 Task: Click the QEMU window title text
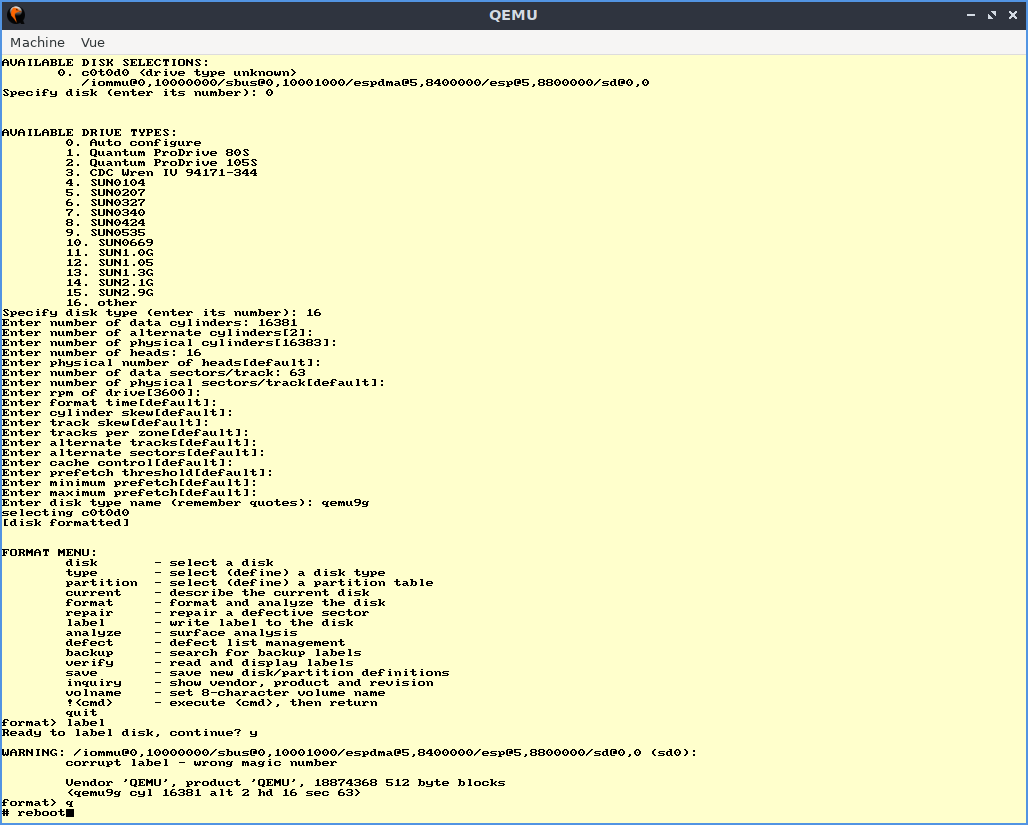(513, 15)
